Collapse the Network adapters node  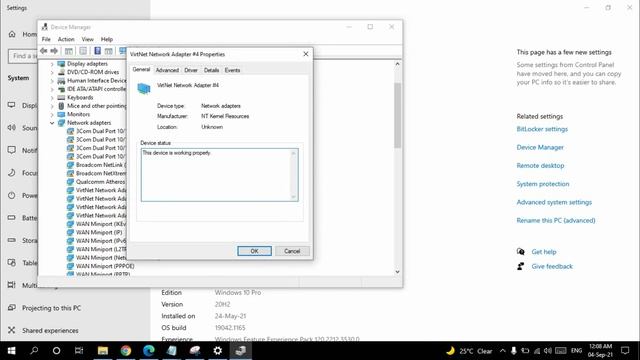point(52,123)
